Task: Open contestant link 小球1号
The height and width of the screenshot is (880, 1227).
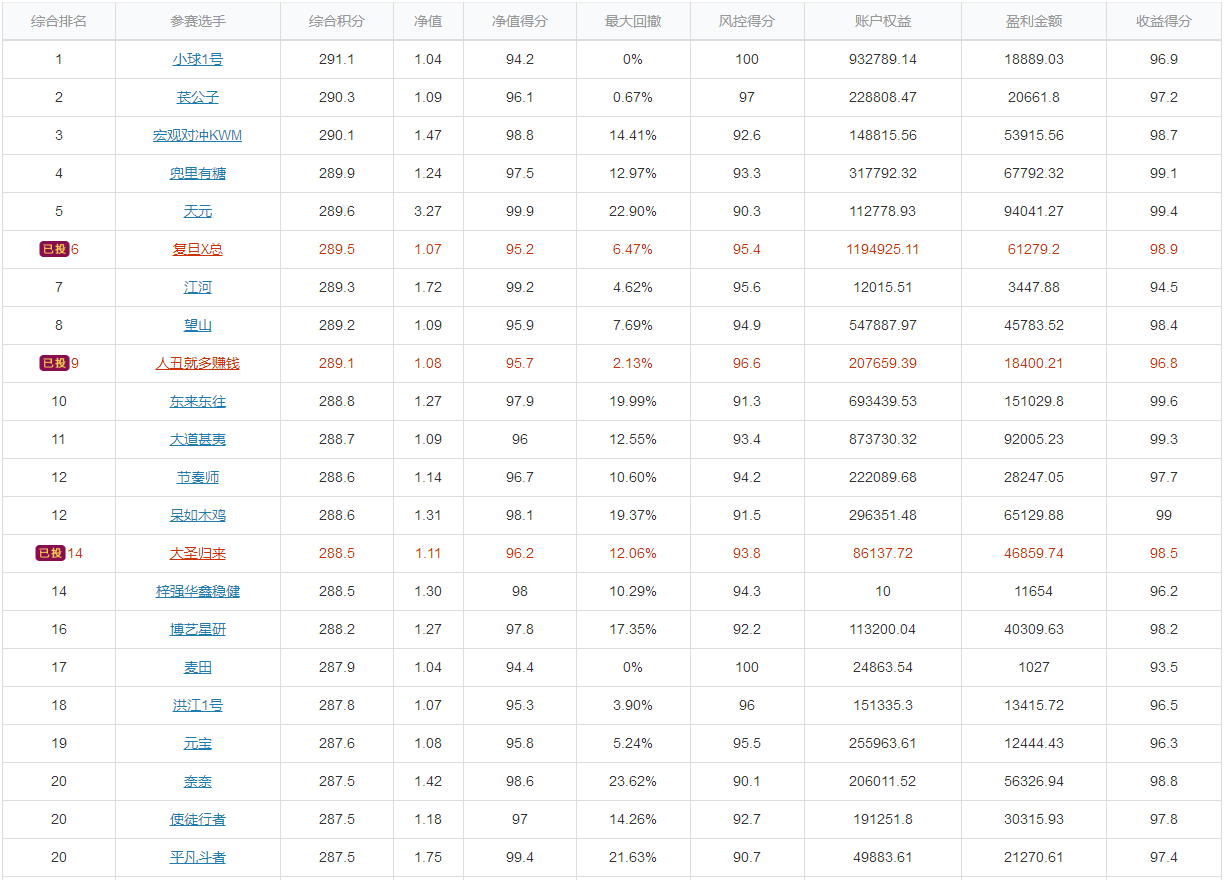Action: 197,59
